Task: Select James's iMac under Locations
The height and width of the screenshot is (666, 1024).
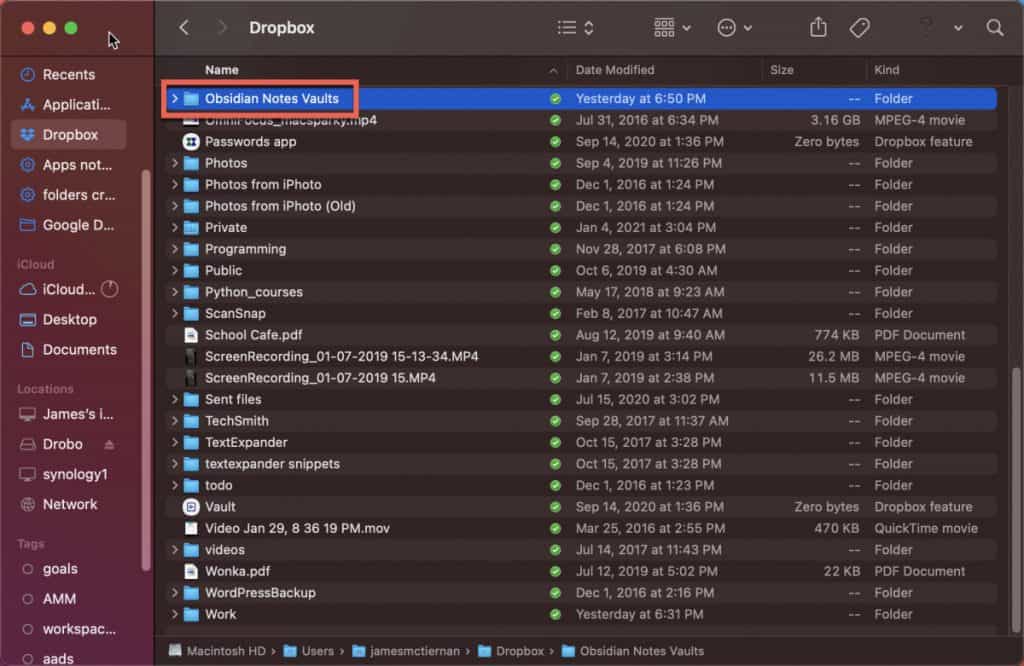Action: click(x=69, y=414)
